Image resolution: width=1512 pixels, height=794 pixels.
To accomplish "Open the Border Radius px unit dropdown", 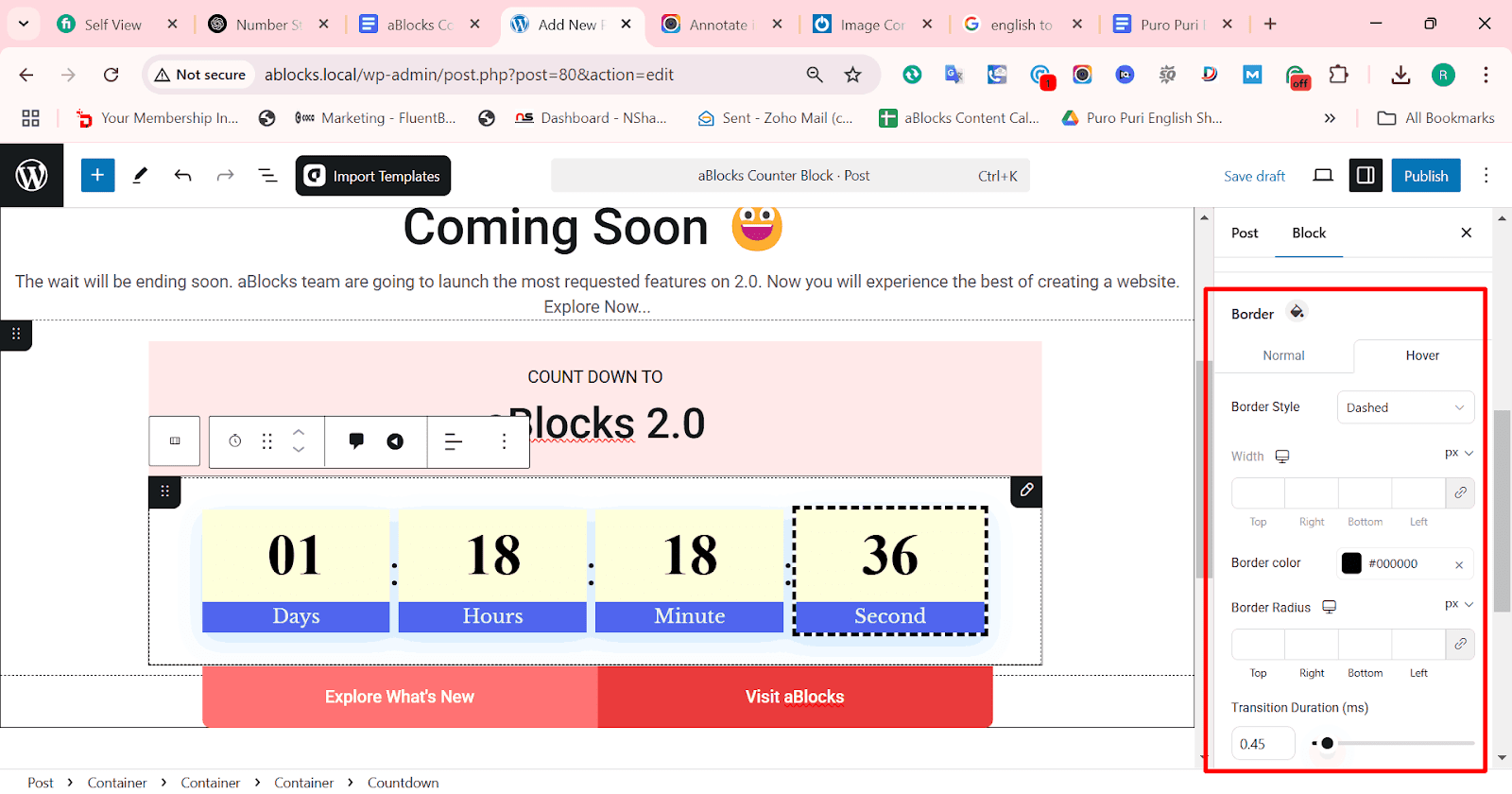I will pos(1458,605).
